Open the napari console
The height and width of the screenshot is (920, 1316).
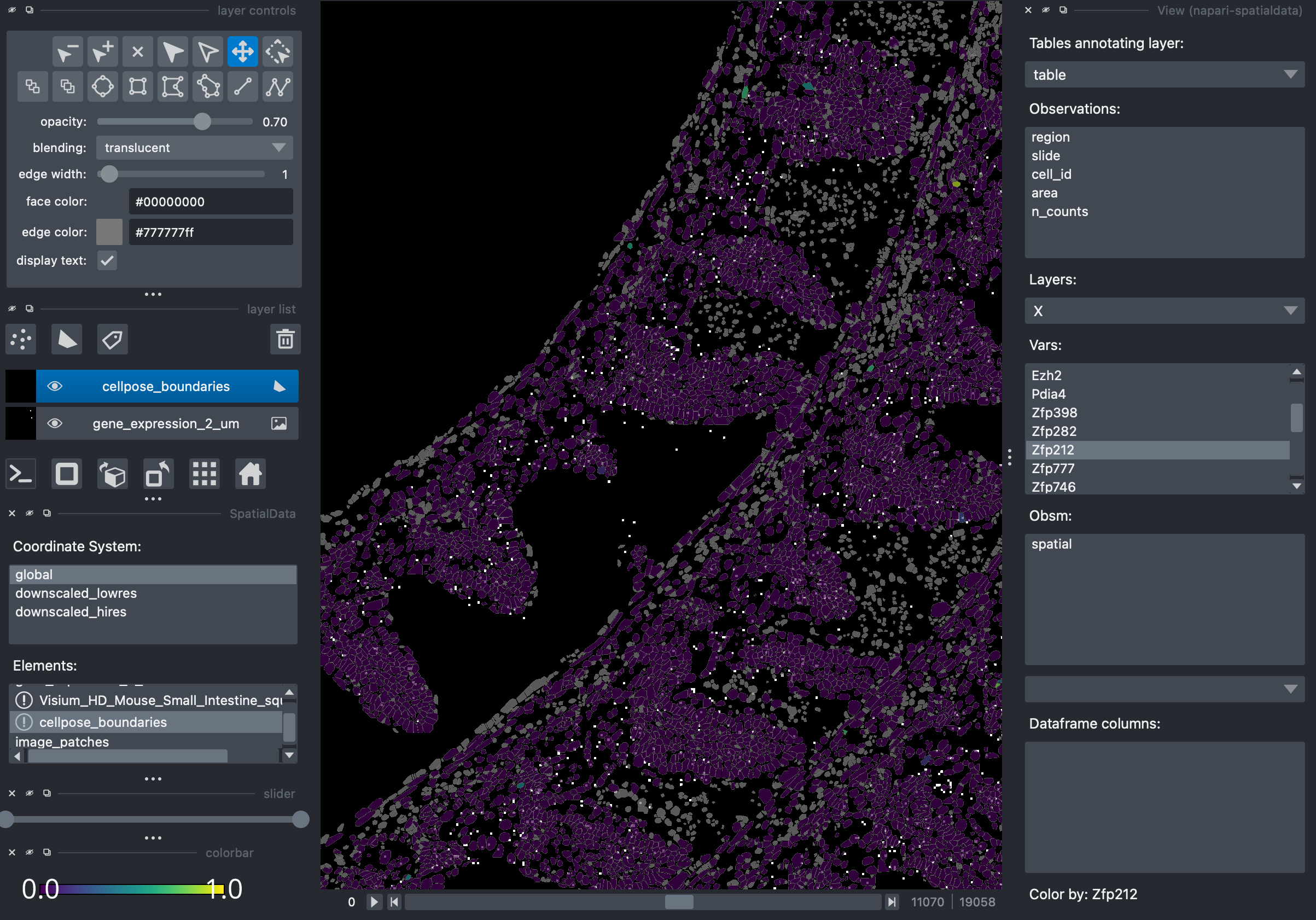pyautogui.click(x=21, y=475)
